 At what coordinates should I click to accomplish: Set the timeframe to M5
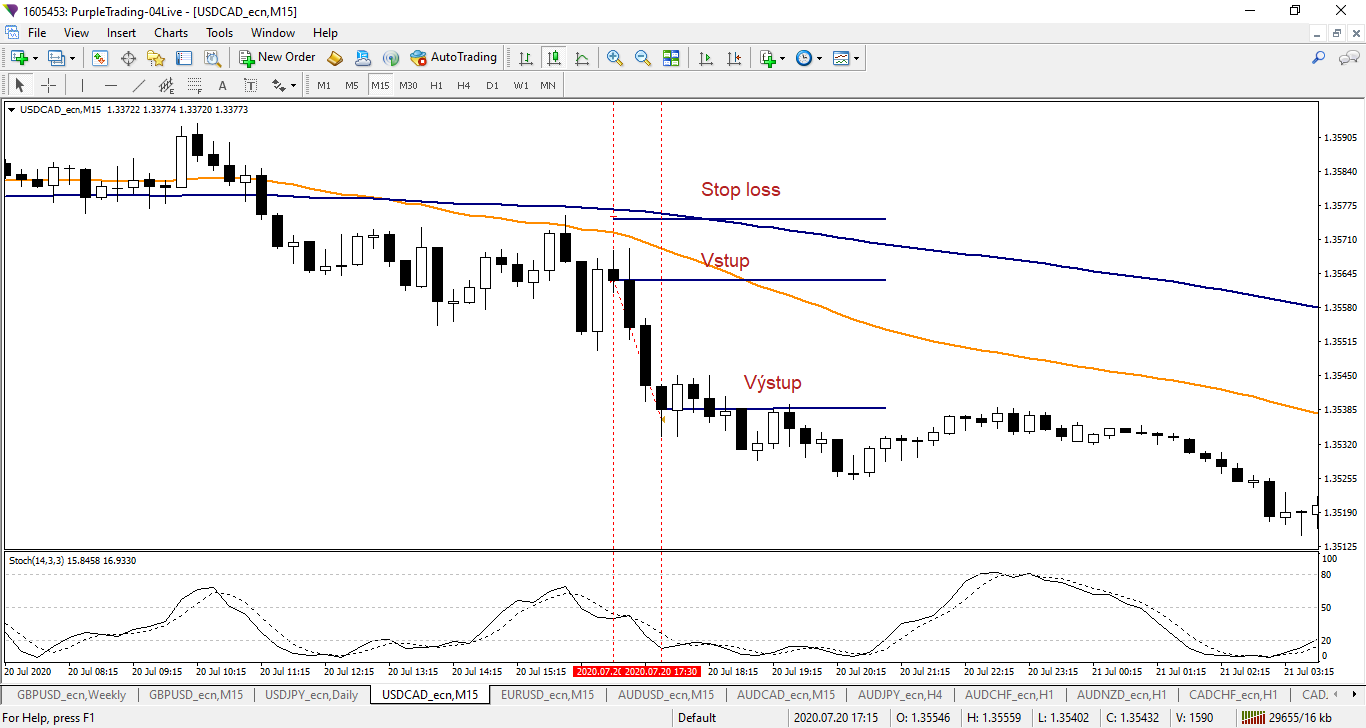click(352, 85)
